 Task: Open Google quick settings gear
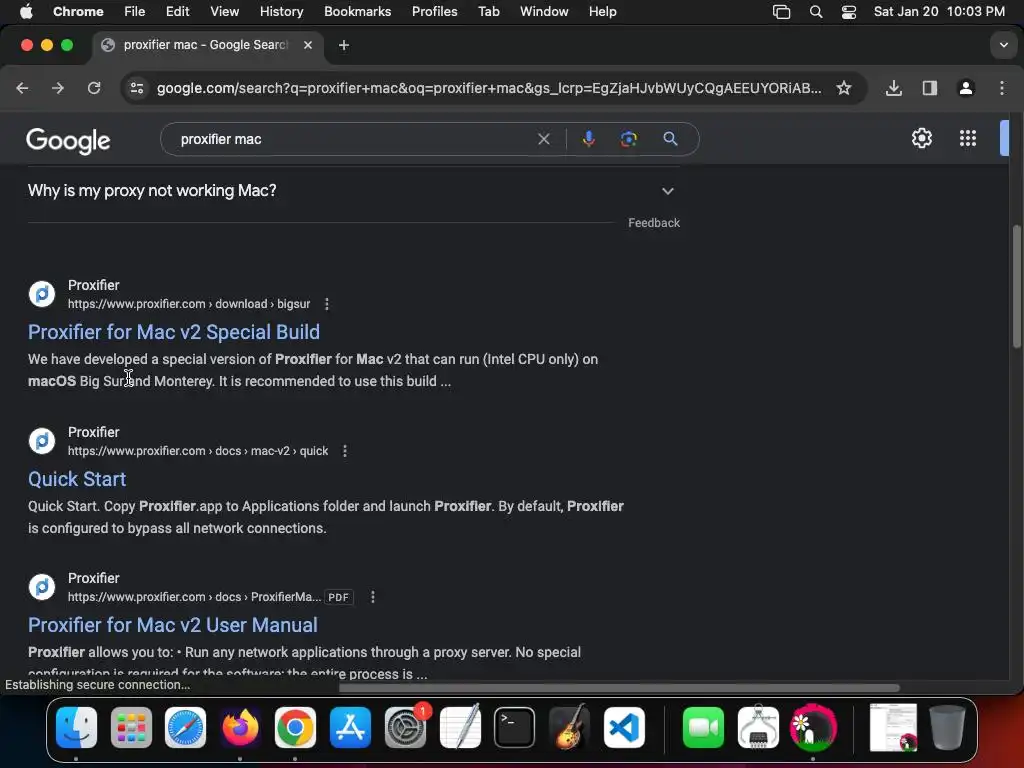click(921, 138)
